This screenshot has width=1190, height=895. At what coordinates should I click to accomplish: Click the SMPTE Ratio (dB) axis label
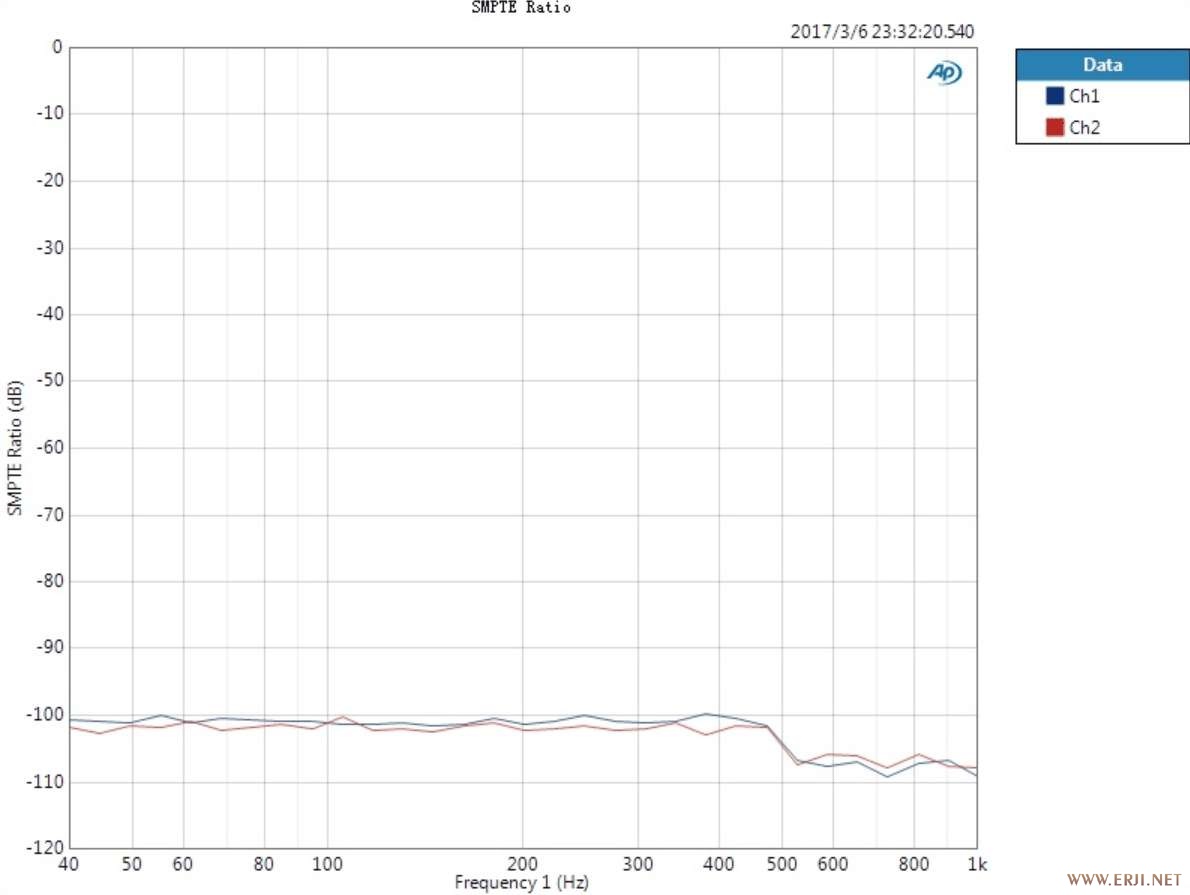pos(14,448)
